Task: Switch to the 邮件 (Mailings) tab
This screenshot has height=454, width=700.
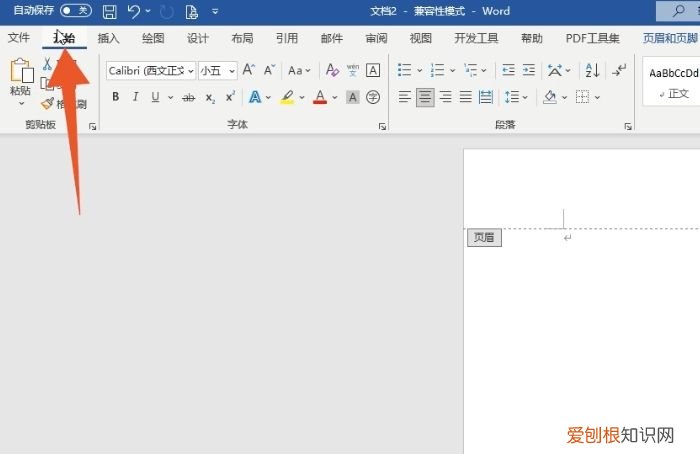Action: coord(332,38)
